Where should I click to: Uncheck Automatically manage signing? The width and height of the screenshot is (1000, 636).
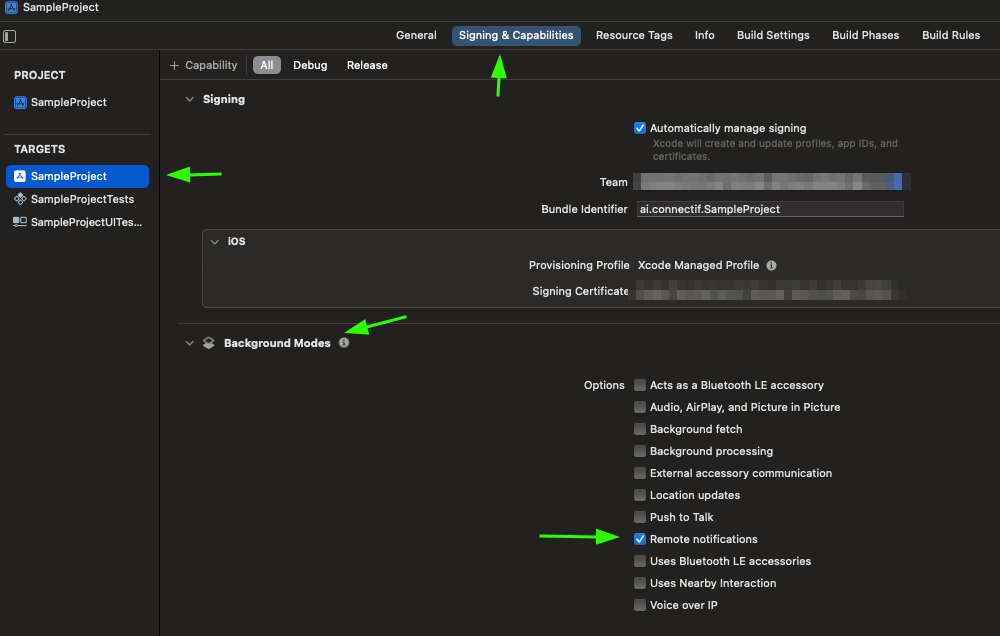(640, 128)
